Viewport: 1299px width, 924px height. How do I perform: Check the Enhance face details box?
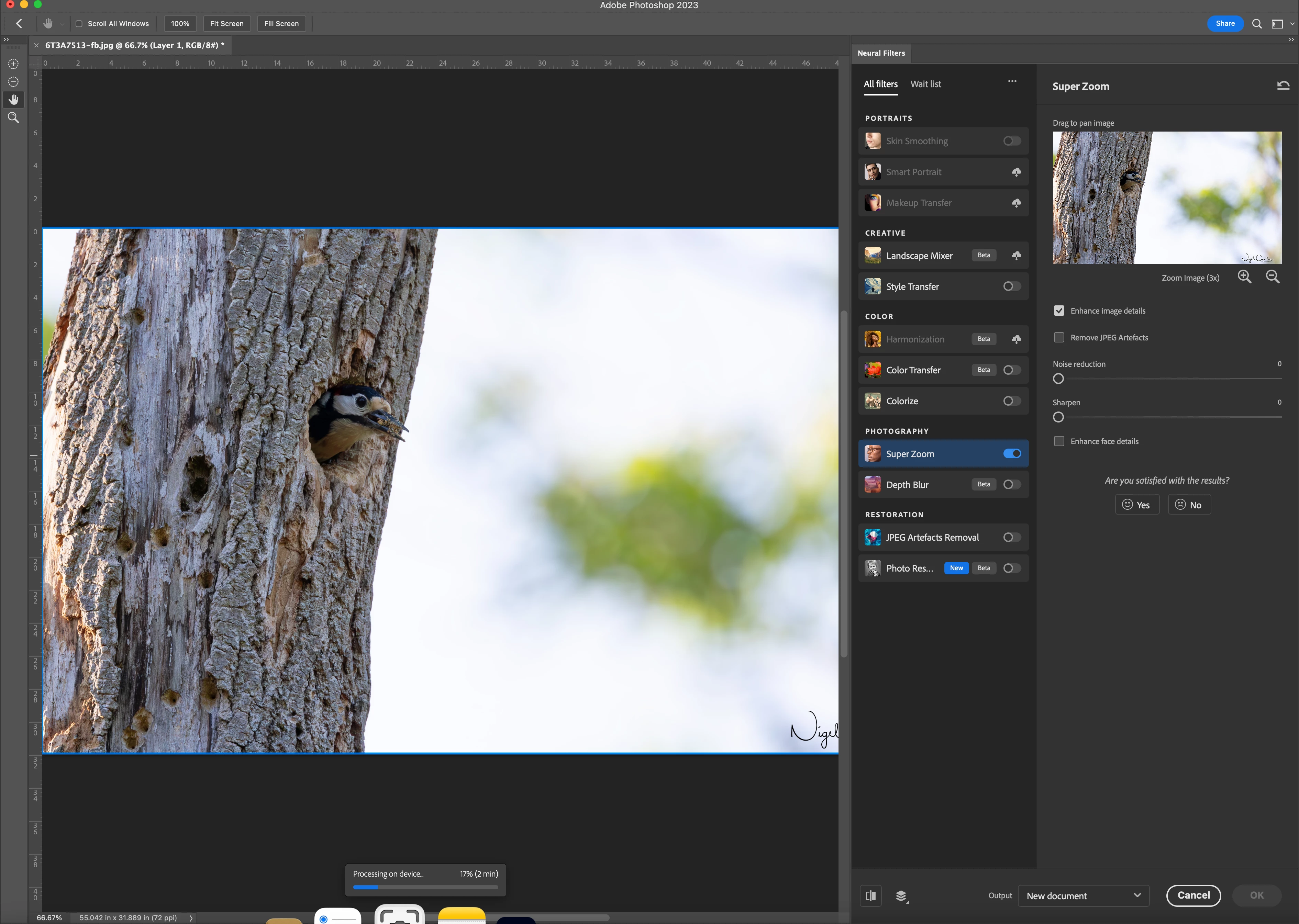click(x=1059, y=441)
